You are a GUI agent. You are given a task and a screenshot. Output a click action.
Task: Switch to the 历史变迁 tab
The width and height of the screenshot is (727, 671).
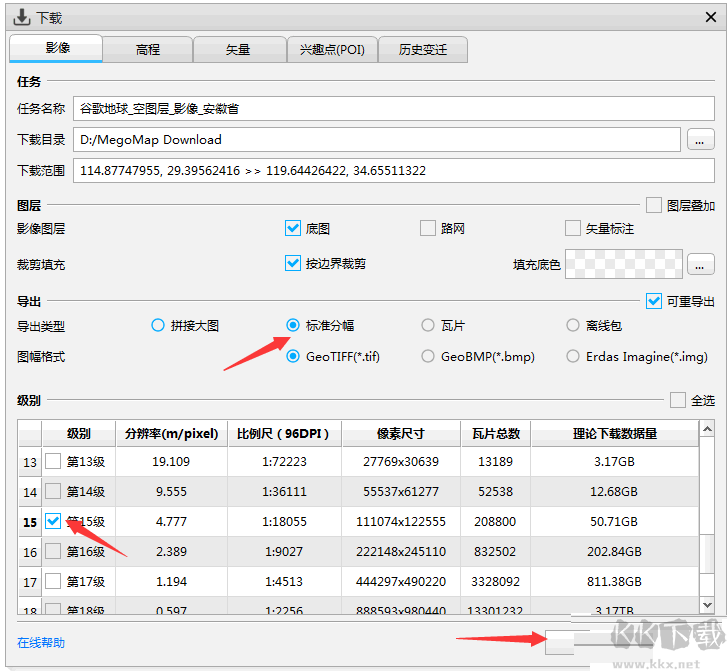[x=423, y=49]
